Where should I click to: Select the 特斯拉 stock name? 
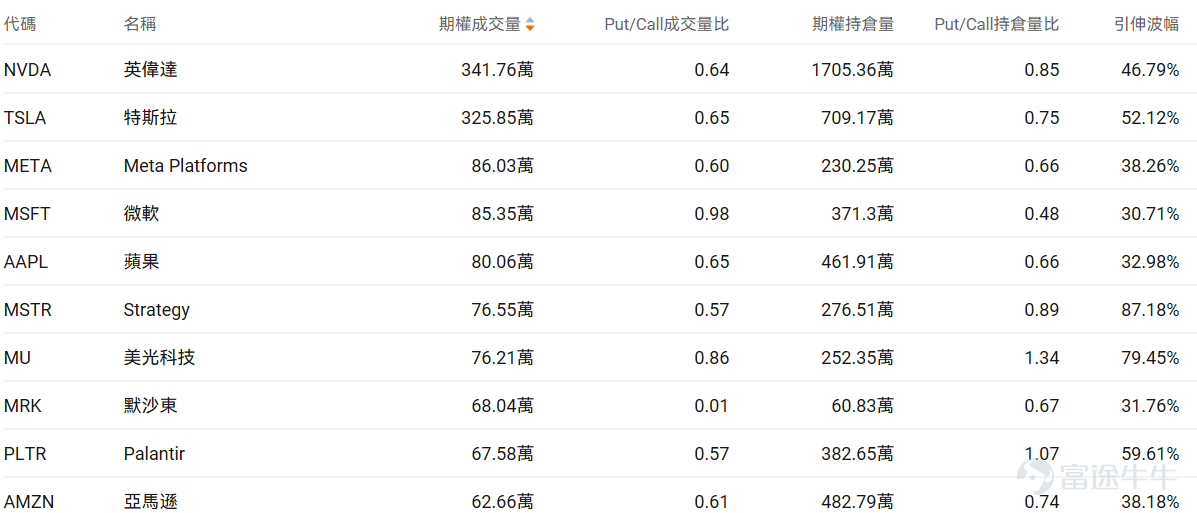pos(150,118)
